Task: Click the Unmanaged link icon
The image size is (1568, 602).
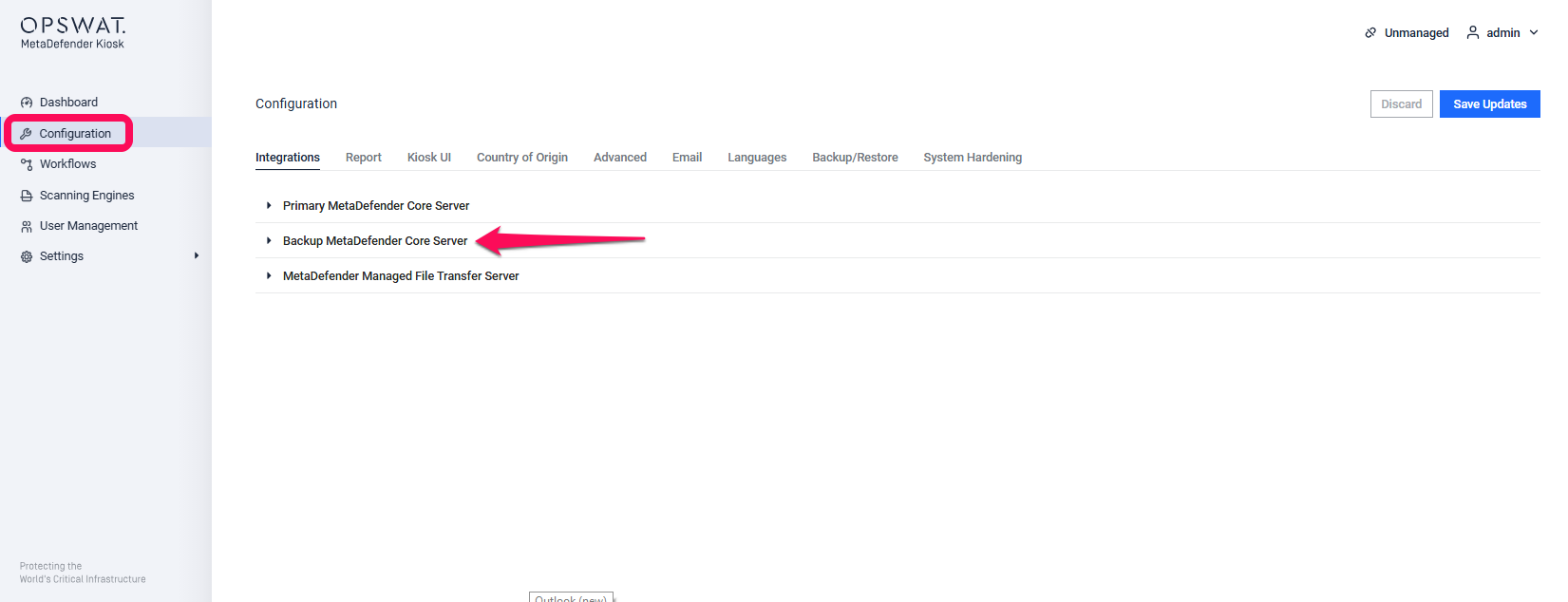Action: tap(1370, 32)
